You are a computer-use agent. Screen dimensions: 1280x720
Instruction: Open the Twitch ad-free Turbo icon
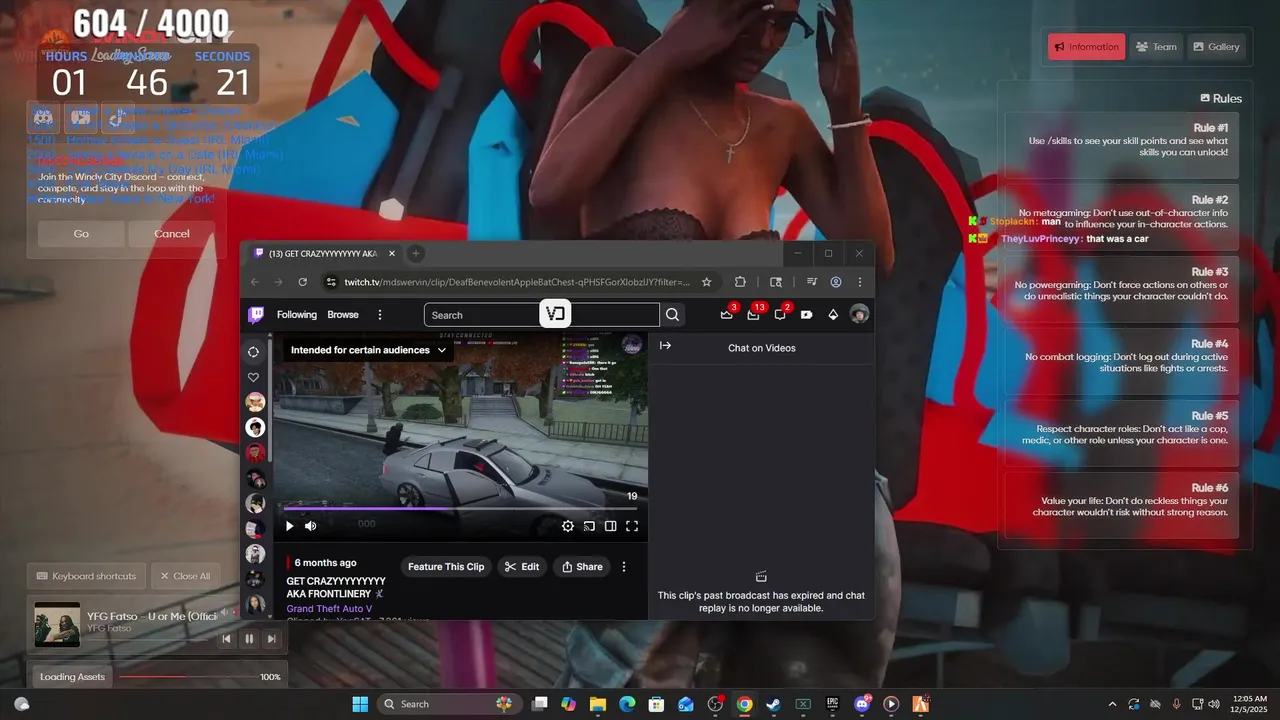[x=806, y=315]
